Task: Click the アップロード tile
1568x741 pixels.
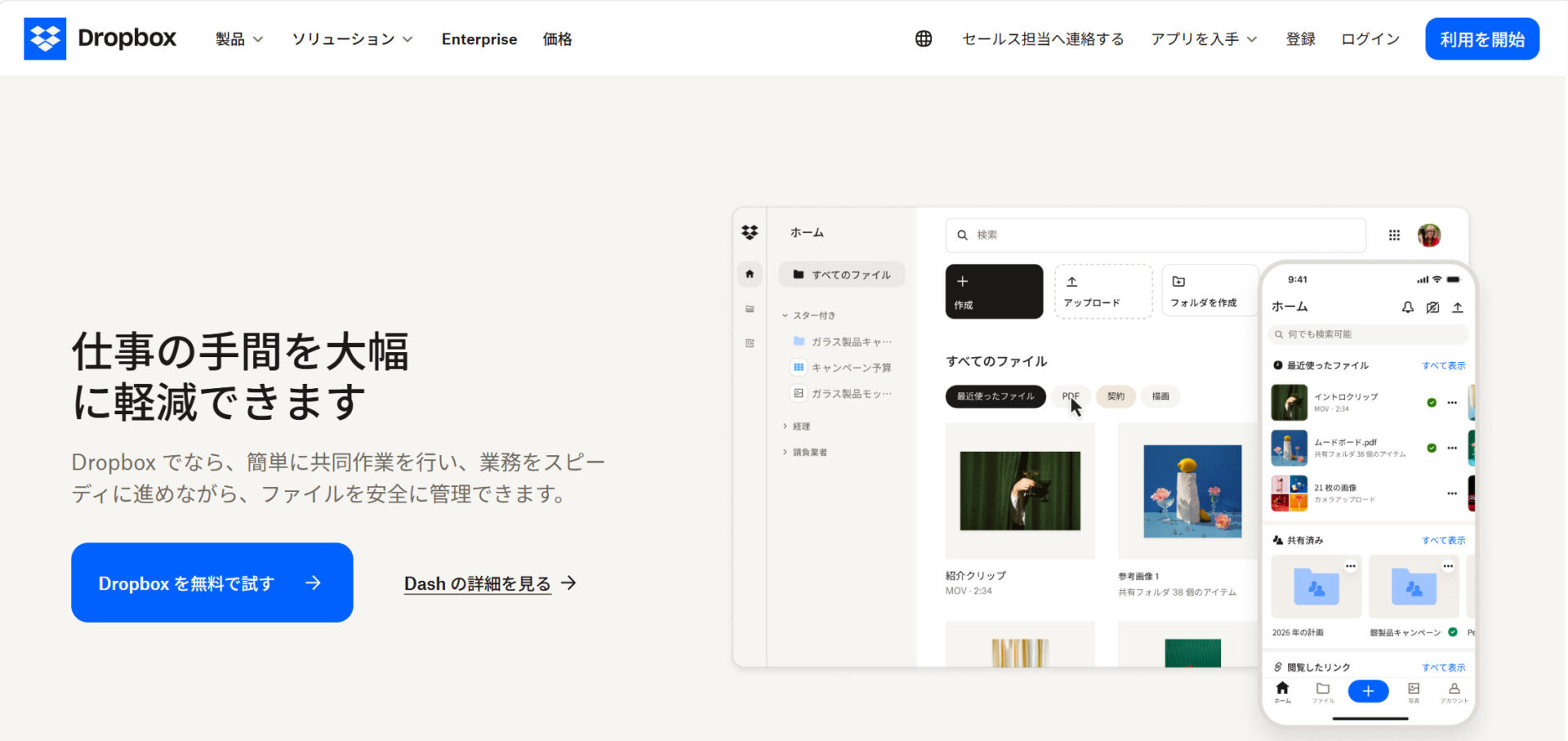Action: pyautogui.click(x=1102, y=291)
